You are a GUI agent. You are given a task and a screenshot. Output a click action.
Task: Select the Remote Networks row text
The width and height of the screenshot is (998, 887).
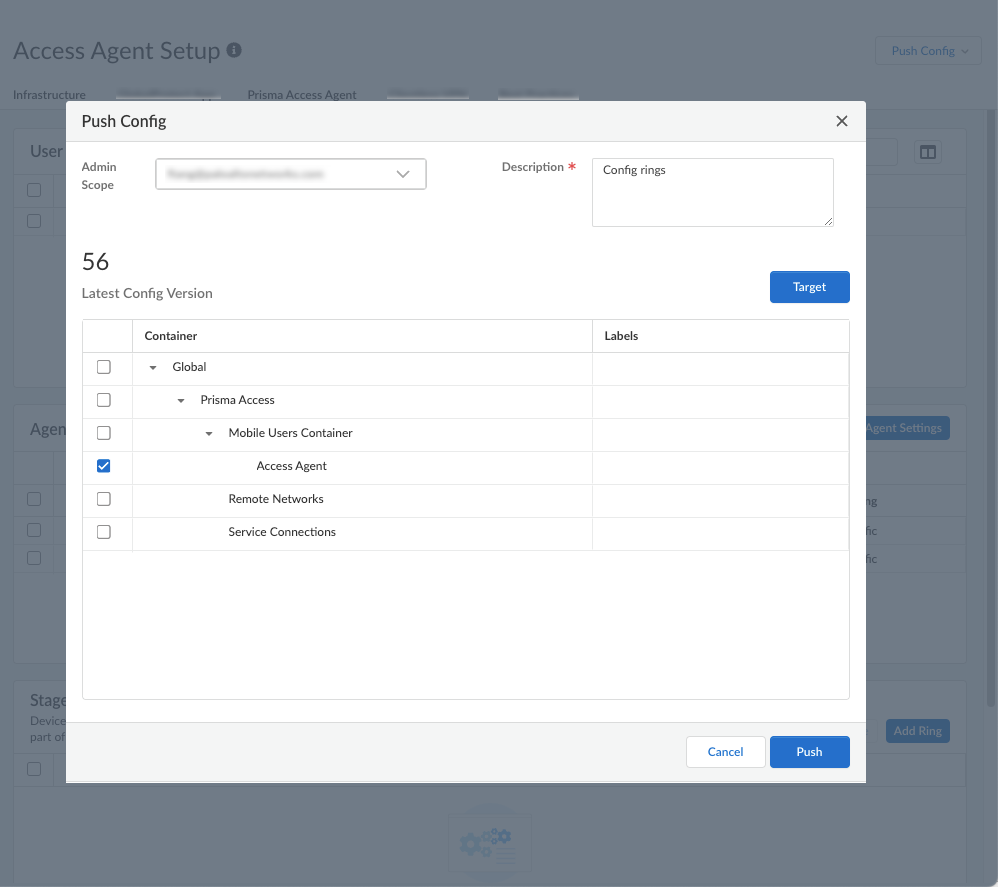pyautogui.click(x=276, y=499)
